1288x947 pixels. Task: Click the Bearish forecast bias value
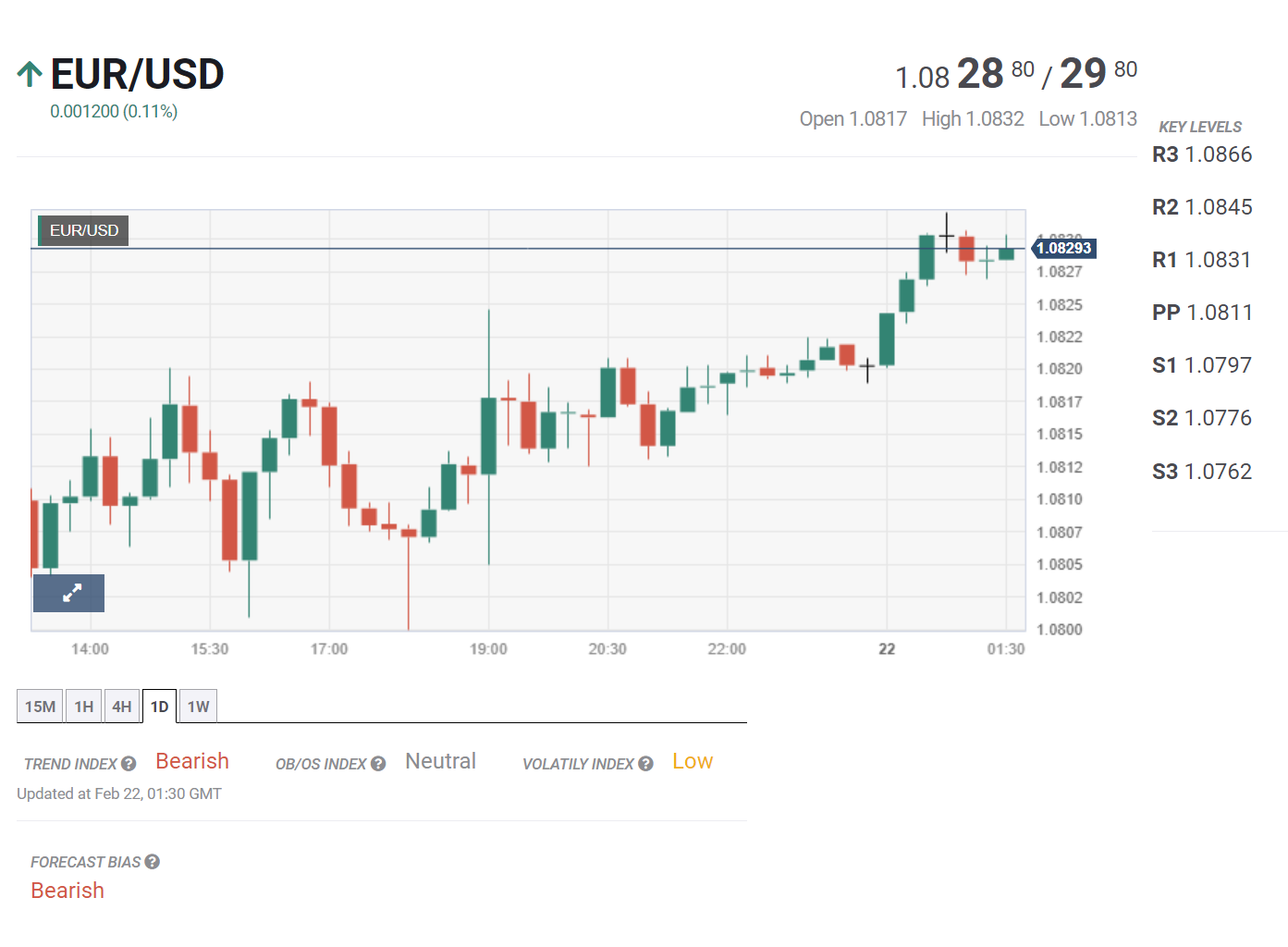[x=67, y=891]
